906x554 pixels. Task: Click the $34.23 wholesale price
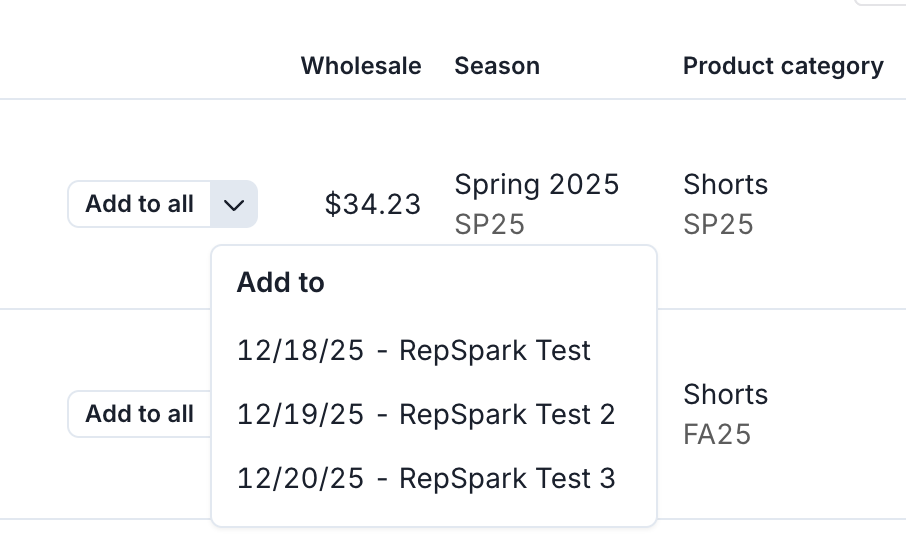(x=373, y=204)
